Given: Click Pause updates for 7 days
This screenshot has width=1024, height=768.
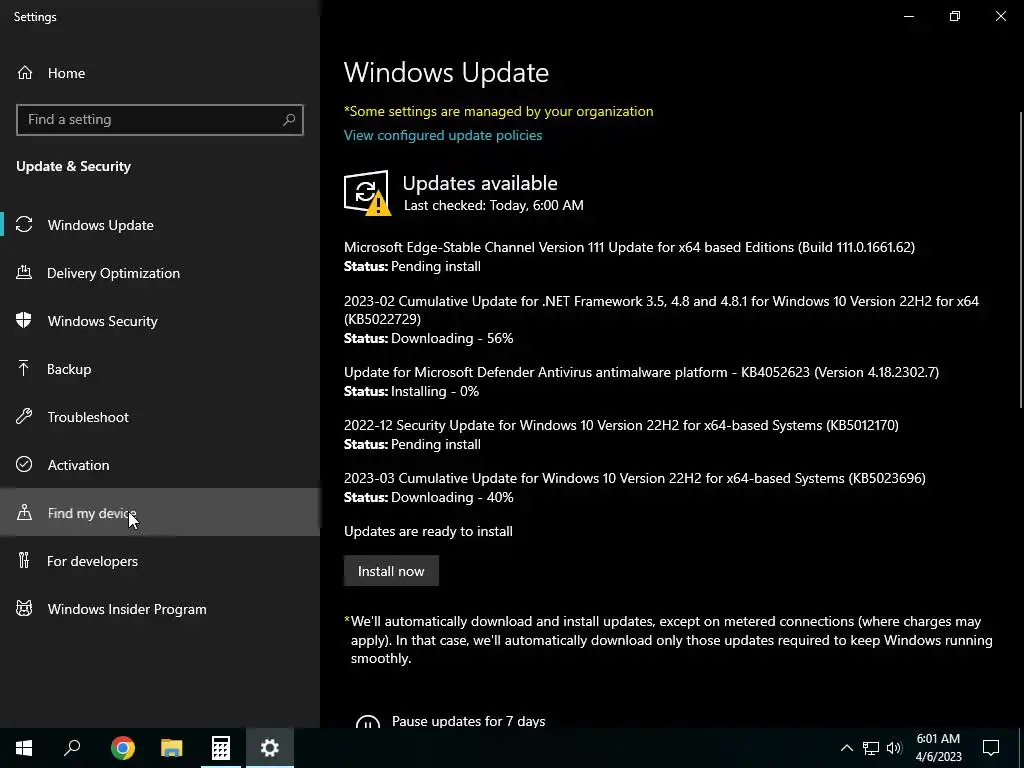Looking at the screenshot, I should [x=468, y=721].
